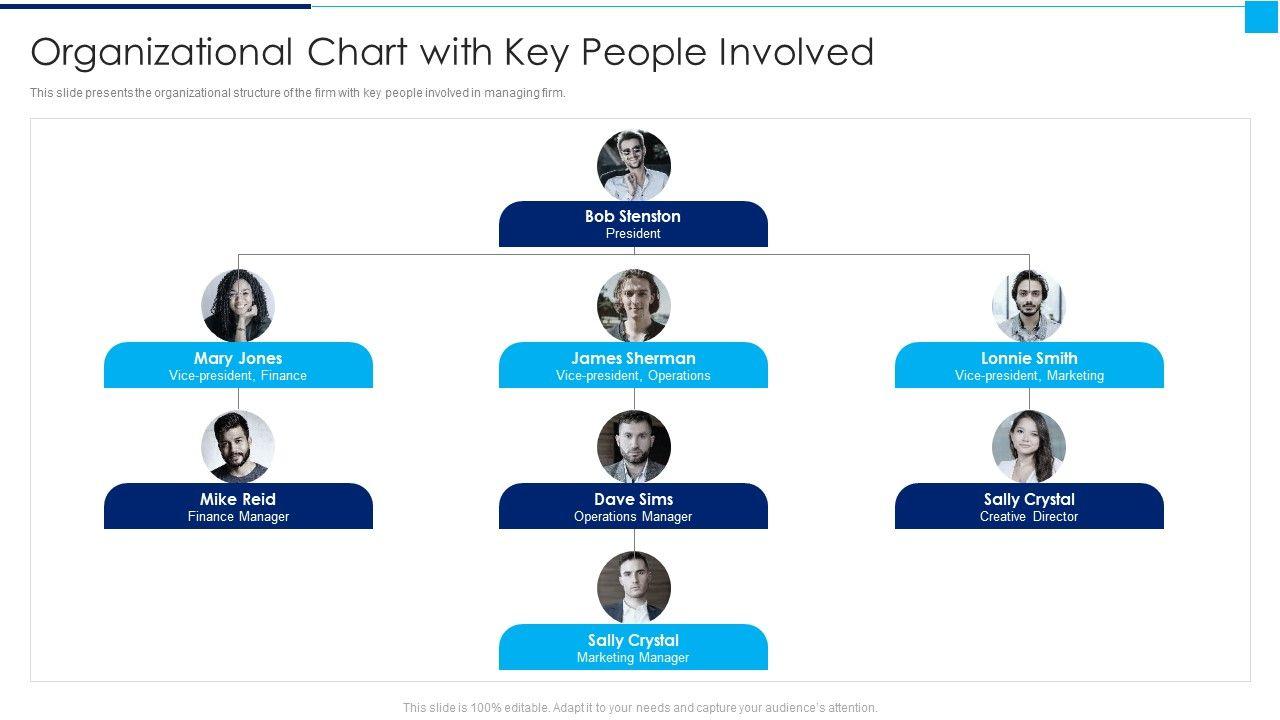Select the Vice-president, Marketing profile photo

tap(1029, 306)
